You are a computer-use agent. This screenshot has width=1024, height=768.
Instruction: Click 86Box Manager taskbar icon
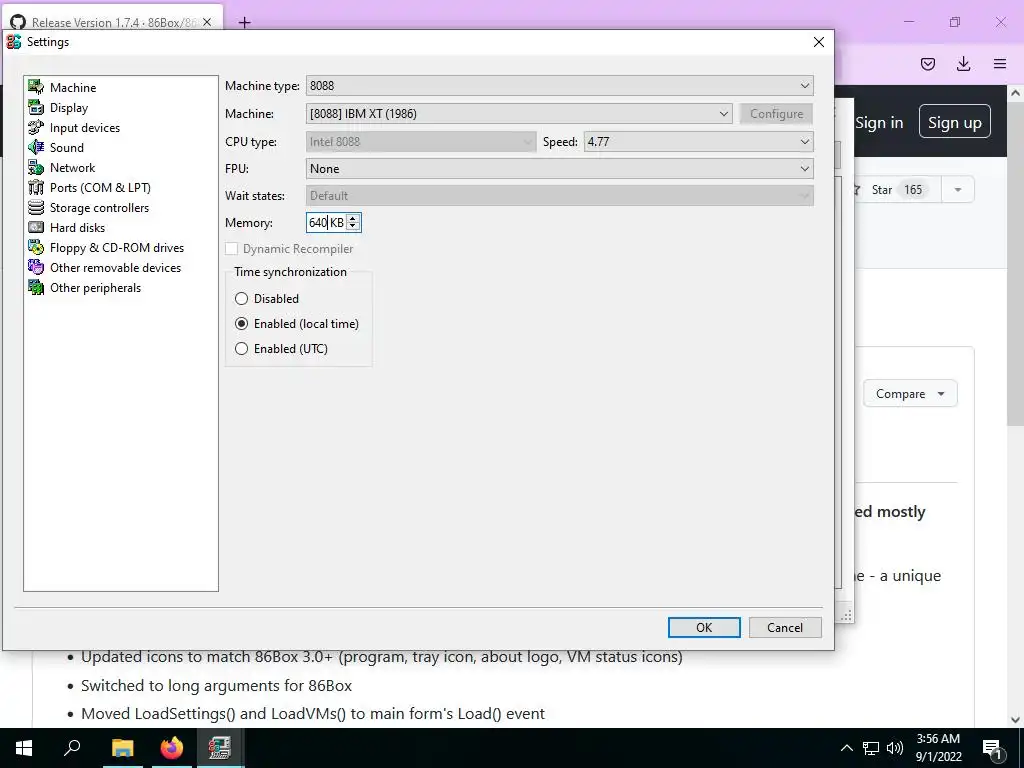click(220, 748)
